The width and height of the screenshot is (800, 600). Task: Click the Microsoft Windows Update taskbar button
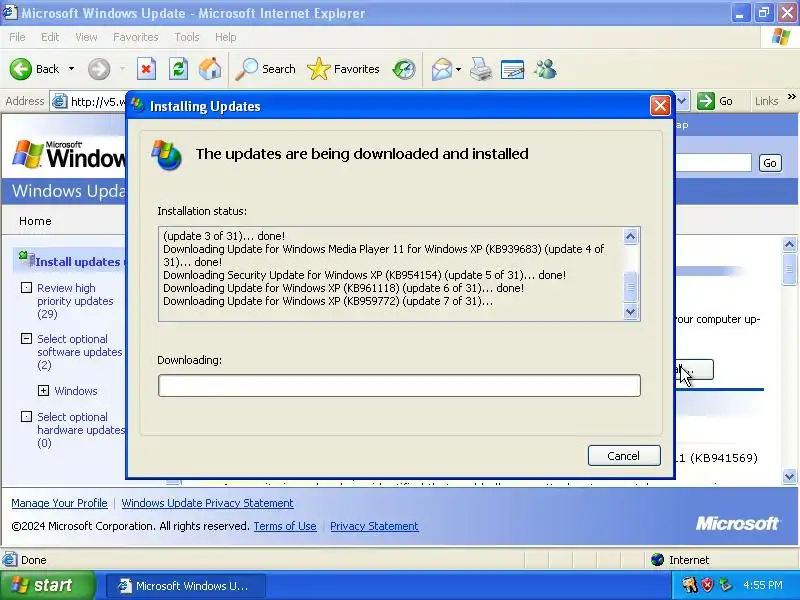point(186,585)
